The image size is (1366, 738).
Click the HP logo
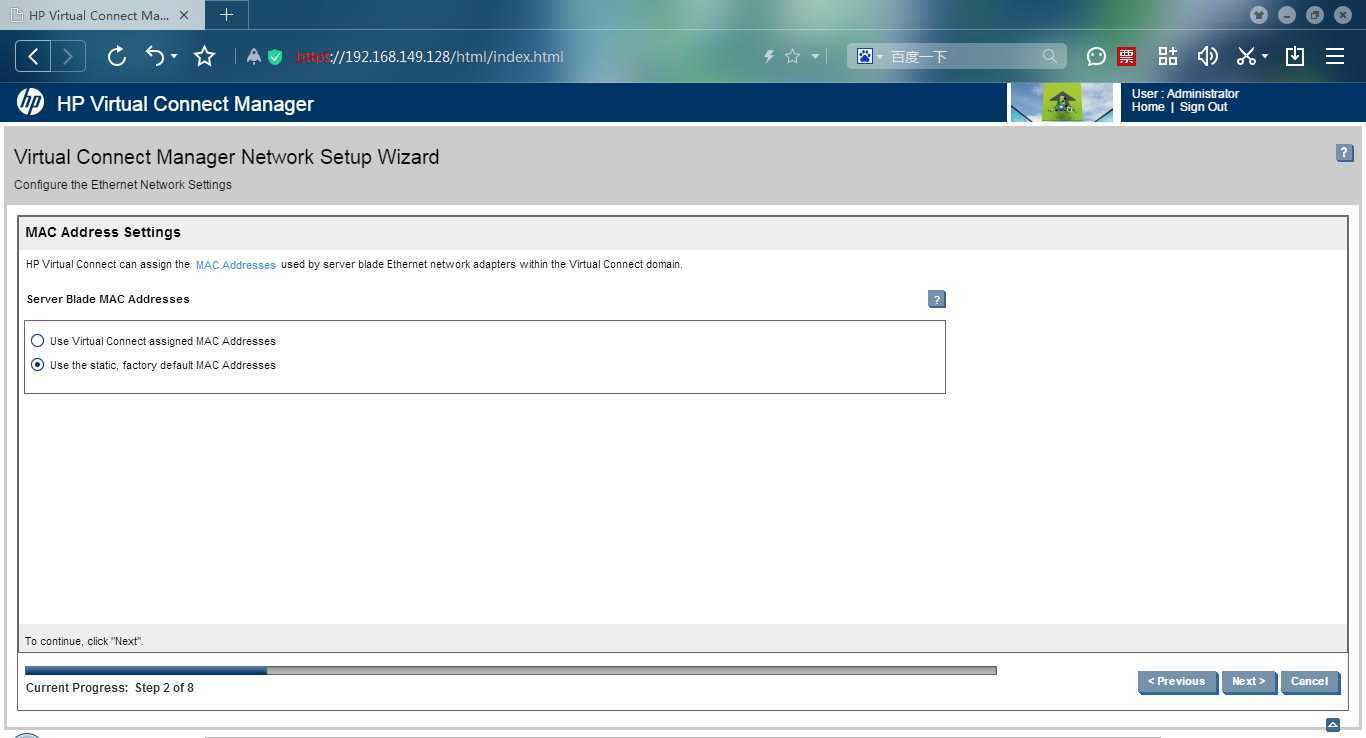coord(30,102)
